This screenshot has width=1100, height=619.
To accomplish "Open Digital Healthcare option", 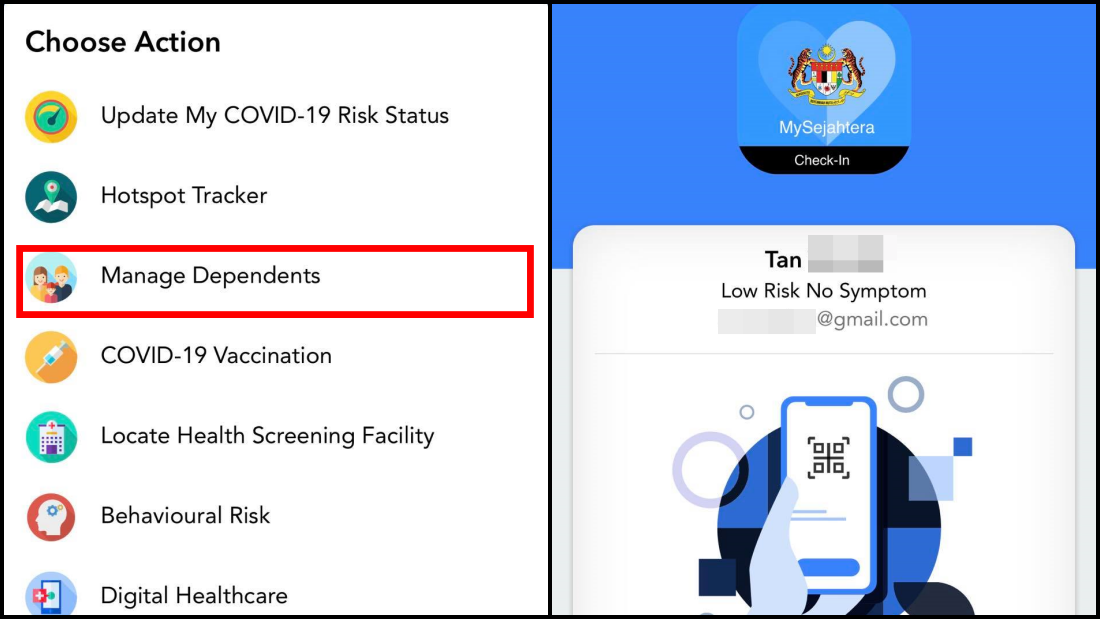I will pyautogui.click(x=194, y=596).
